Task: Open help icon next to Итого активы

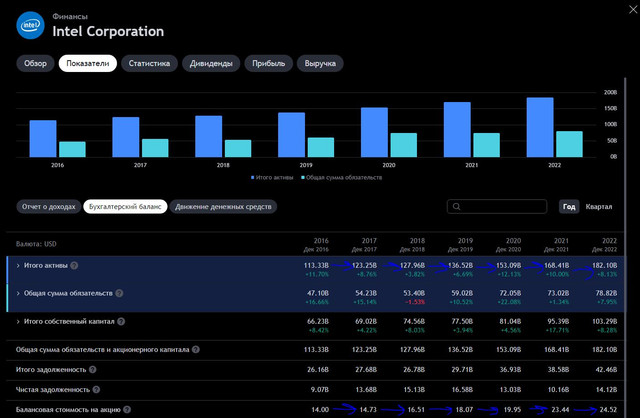Action: coord(74,265)
